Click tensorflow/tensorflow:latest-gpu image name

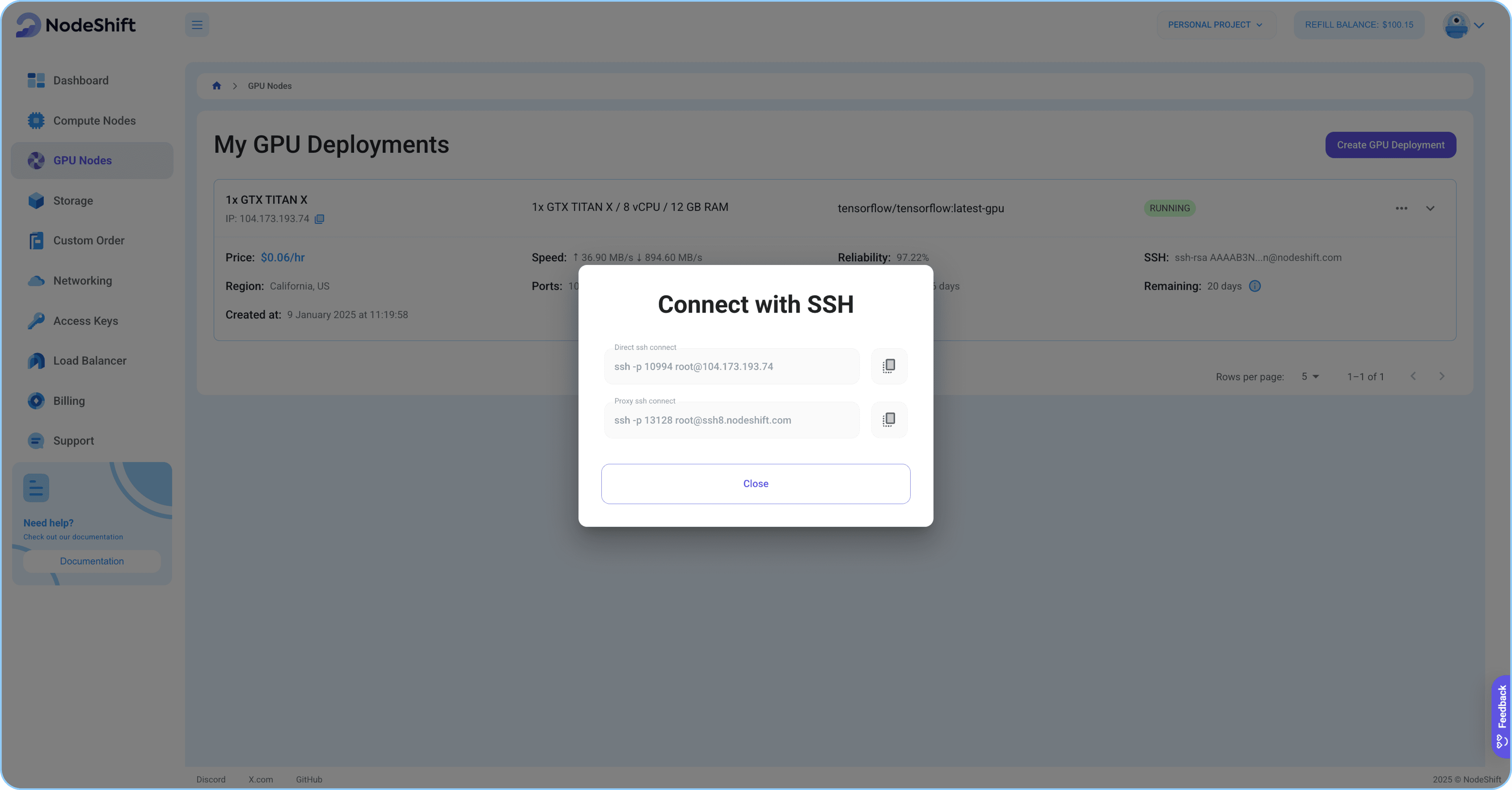920,208
